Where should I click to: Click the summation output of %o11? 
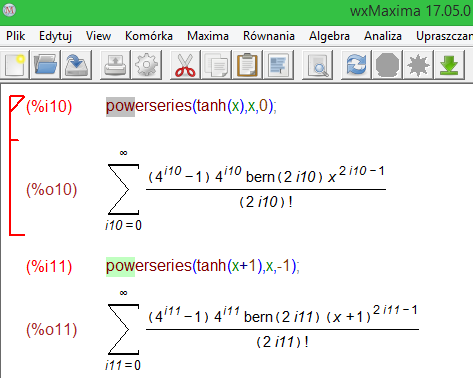(x=262, y=330)
